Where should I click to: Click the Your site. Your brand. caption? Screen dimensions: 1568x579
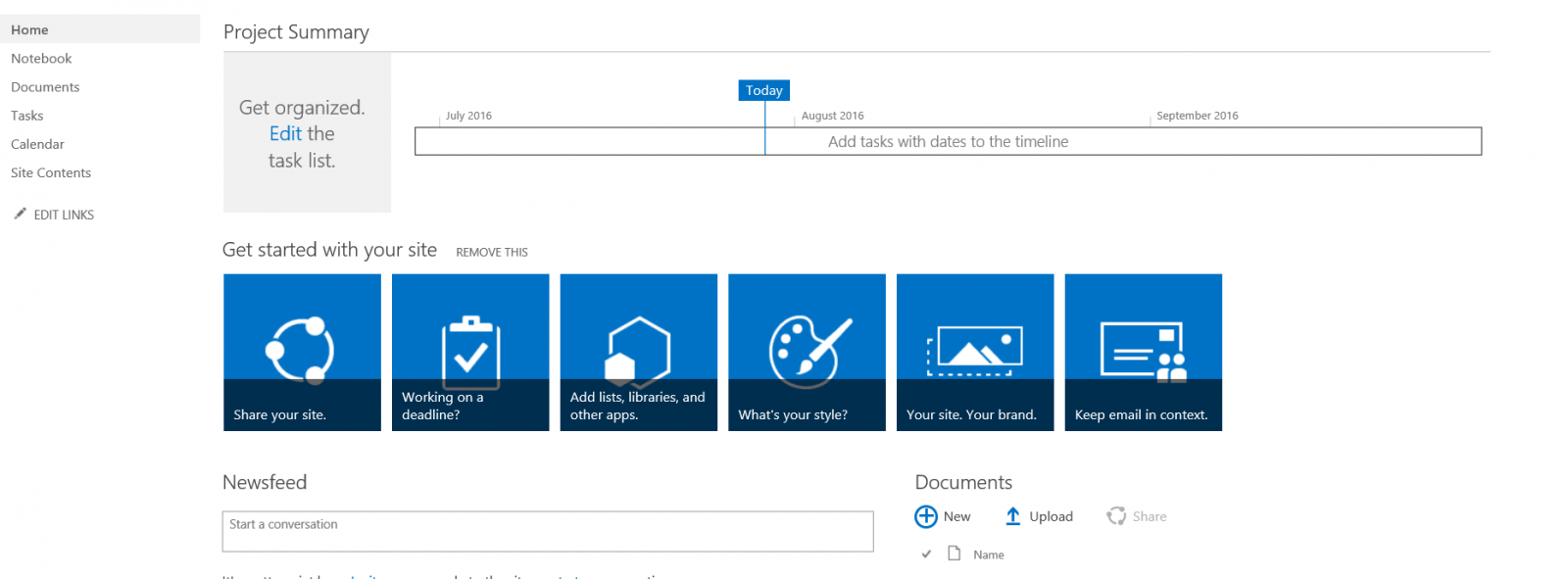(971, 414)
